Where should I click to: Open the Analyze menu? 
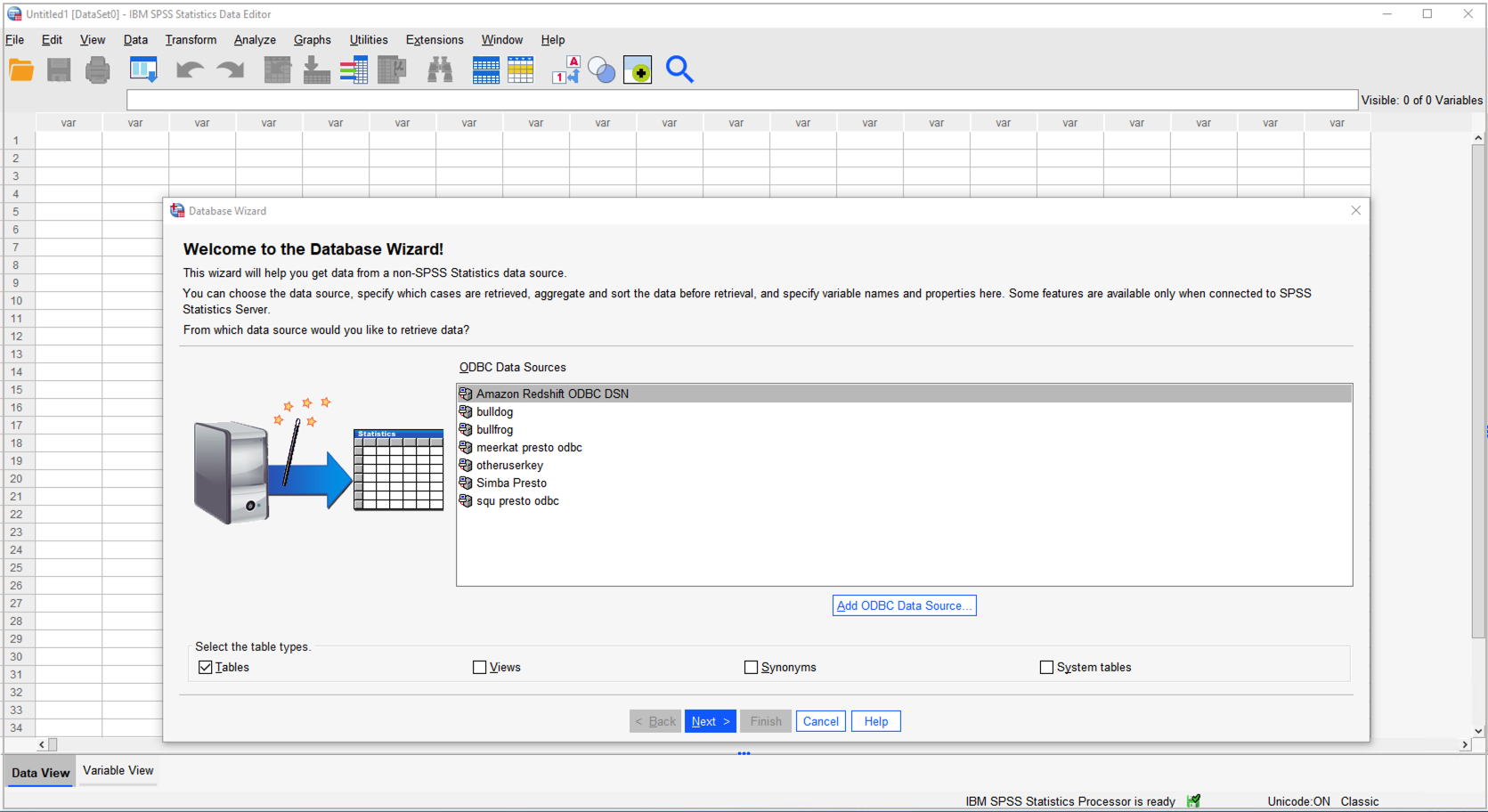255,40
